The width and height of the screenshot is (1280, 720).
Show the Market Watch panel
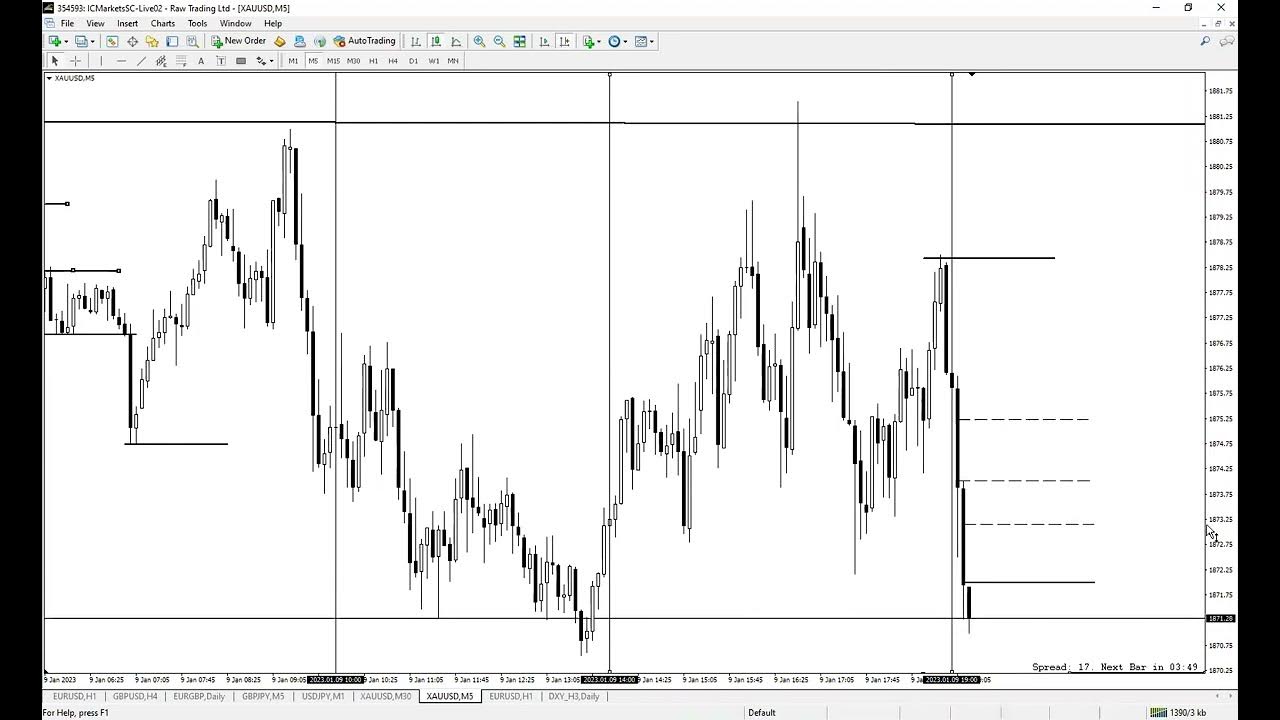[112, 41]
